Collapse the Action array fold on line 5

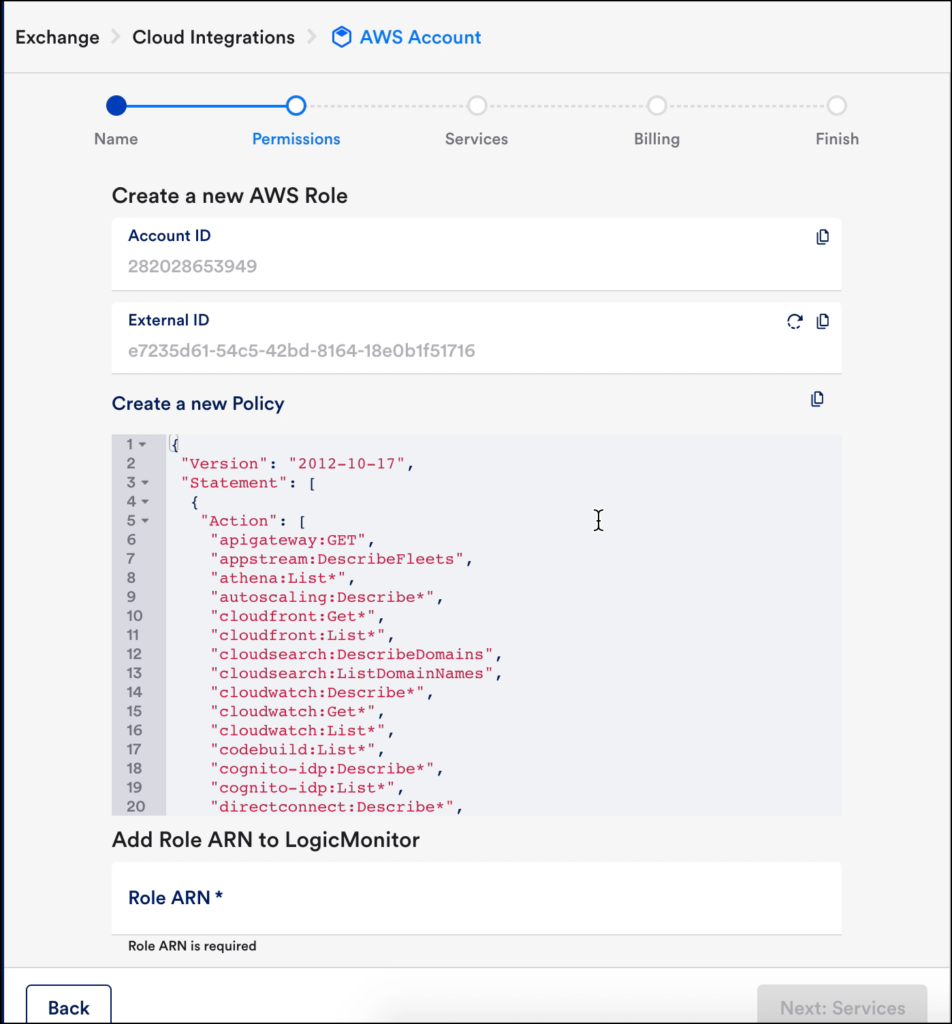point(145,520)
